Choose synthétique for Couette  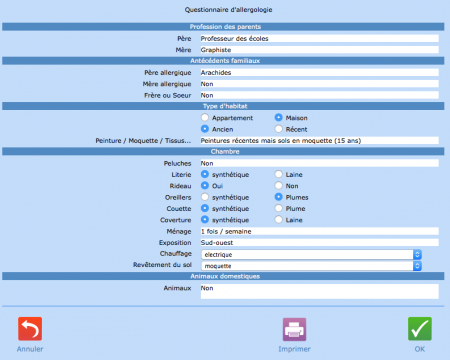coord(205,208)
